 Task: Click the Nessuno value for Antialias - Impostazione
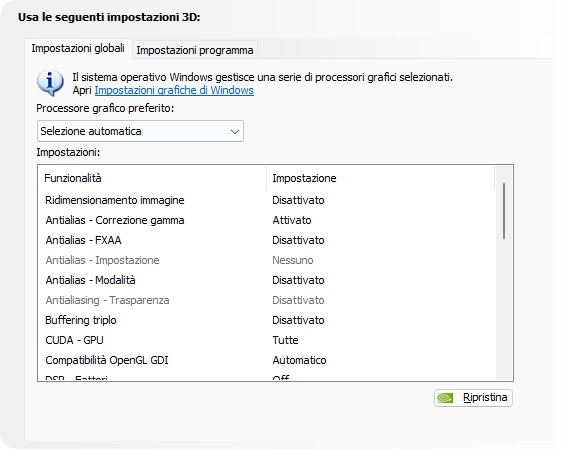[293, 260]
